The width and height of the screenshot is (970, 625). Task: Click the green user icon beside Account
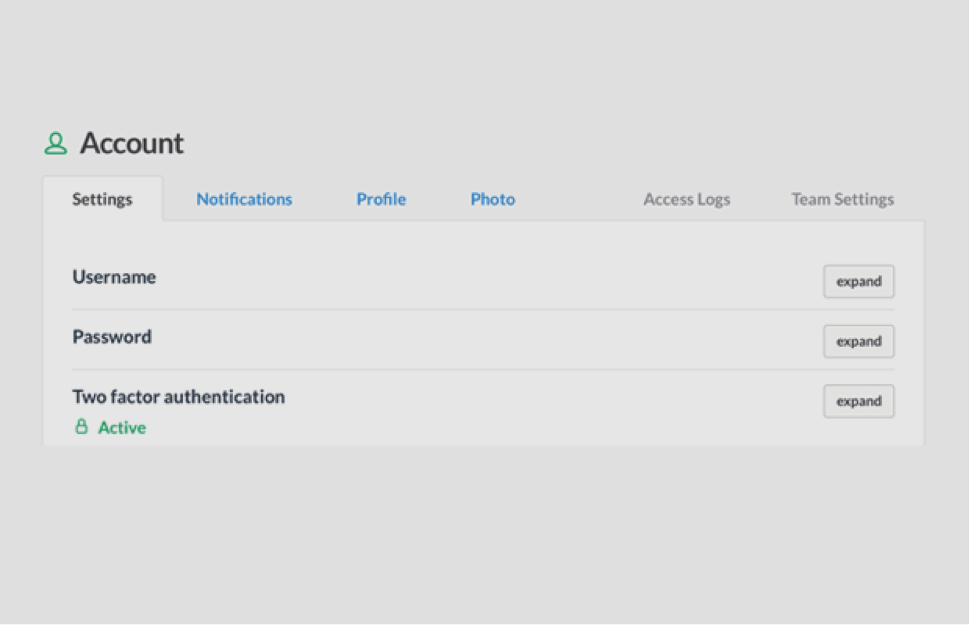click(x=56, y=144)
